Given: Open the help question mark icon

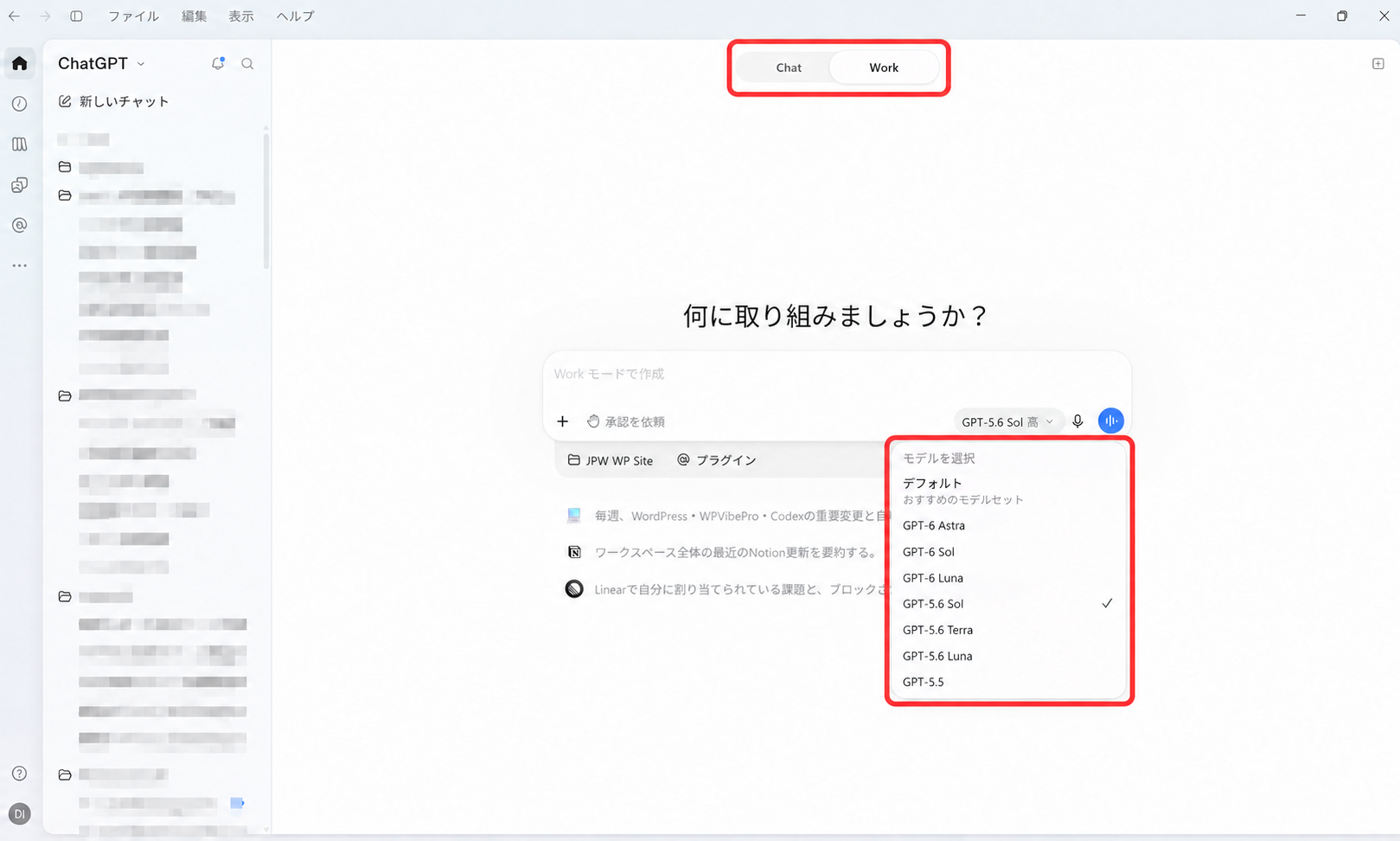Looking at the screenshot, I should (20, 774).
